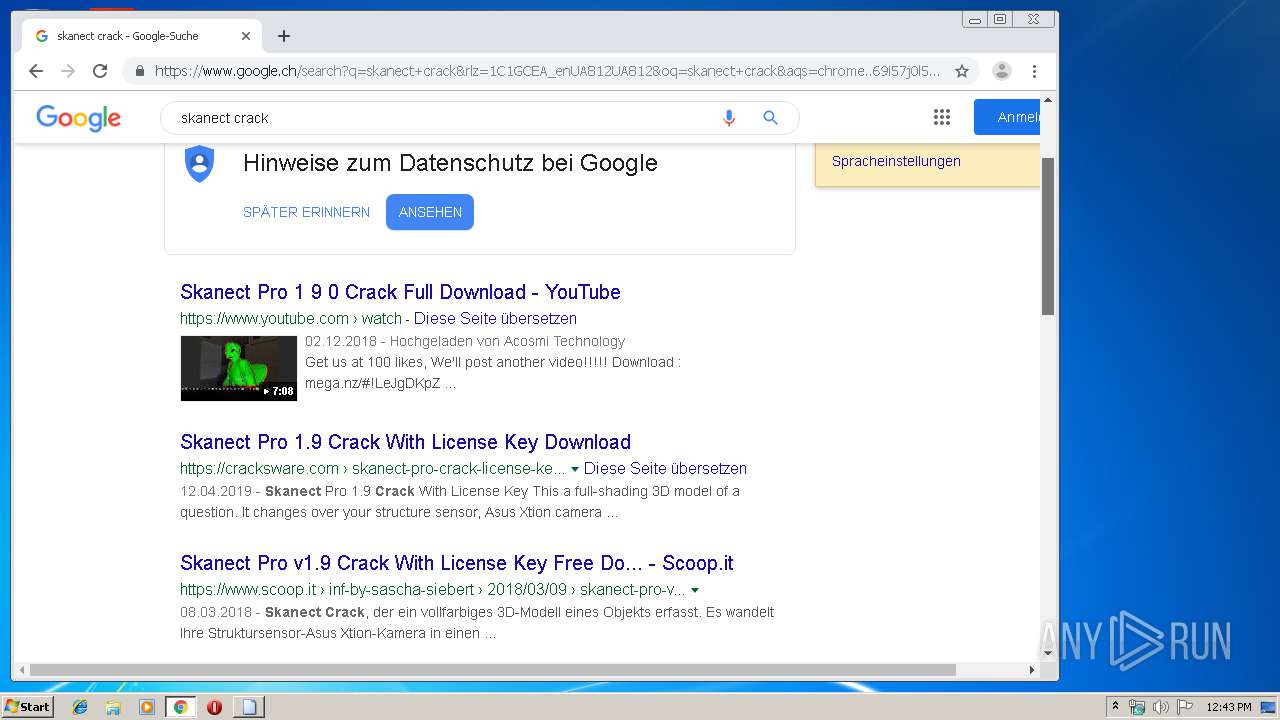
Task: Open the Windows Start menu
Action: (28, 707)
